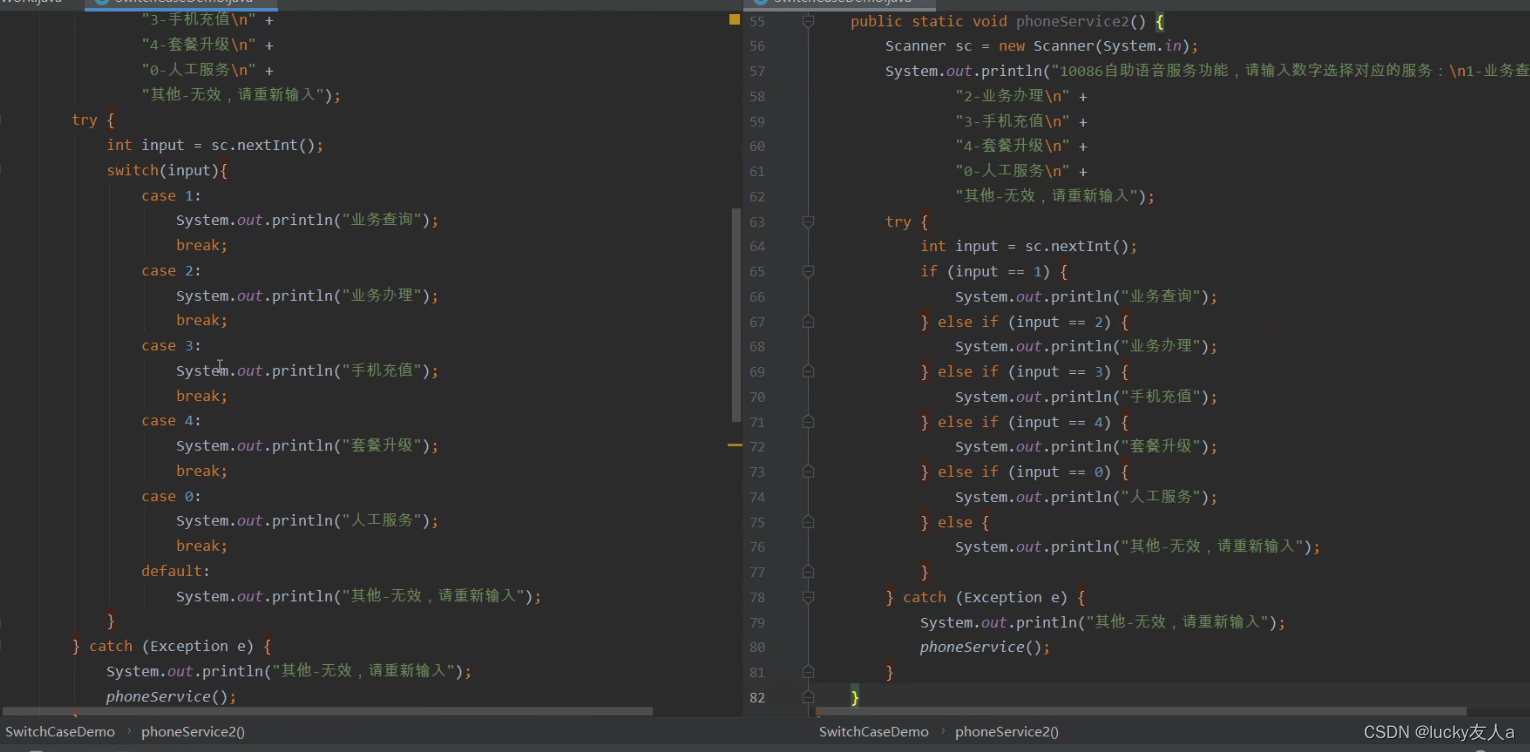
Task: Click line number 66 in the gutter
Action: (756, 297)
